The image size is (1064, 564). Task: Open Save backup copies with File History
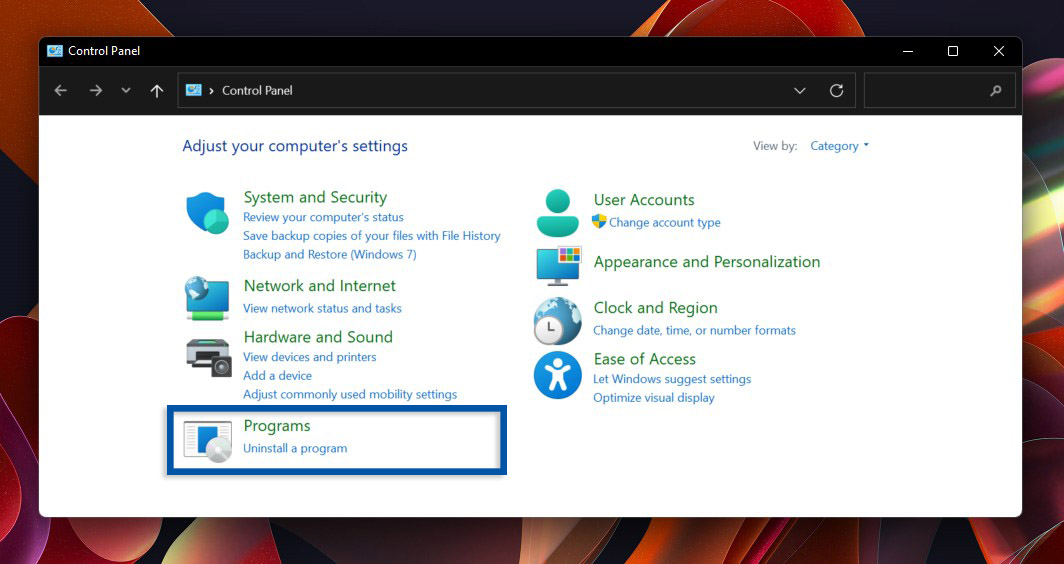pos(371,236)
